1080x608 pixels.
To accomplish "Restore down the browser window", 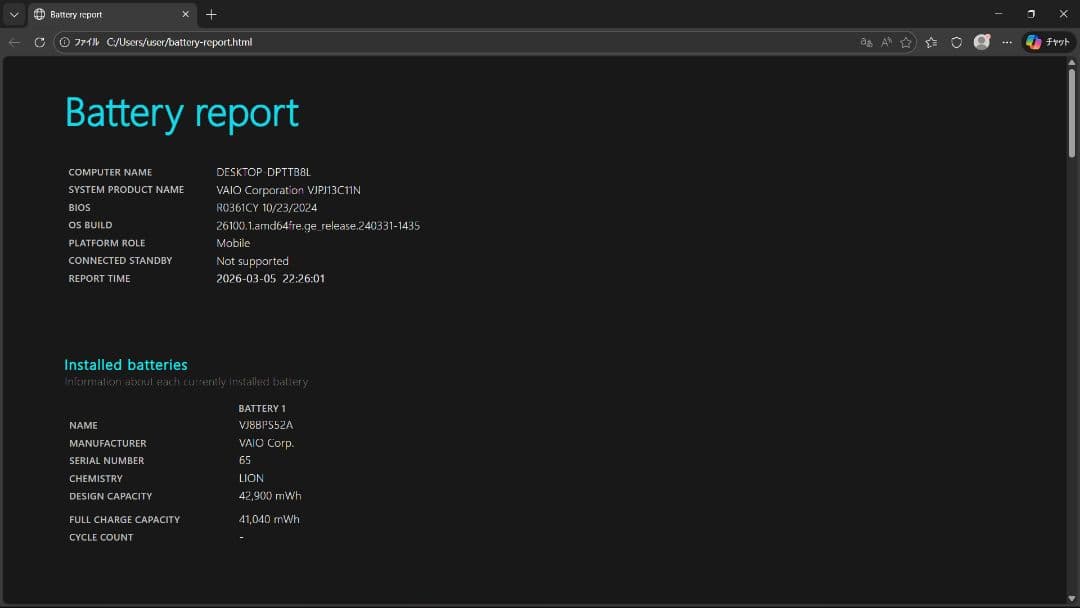I will [x=1031, y=14].
